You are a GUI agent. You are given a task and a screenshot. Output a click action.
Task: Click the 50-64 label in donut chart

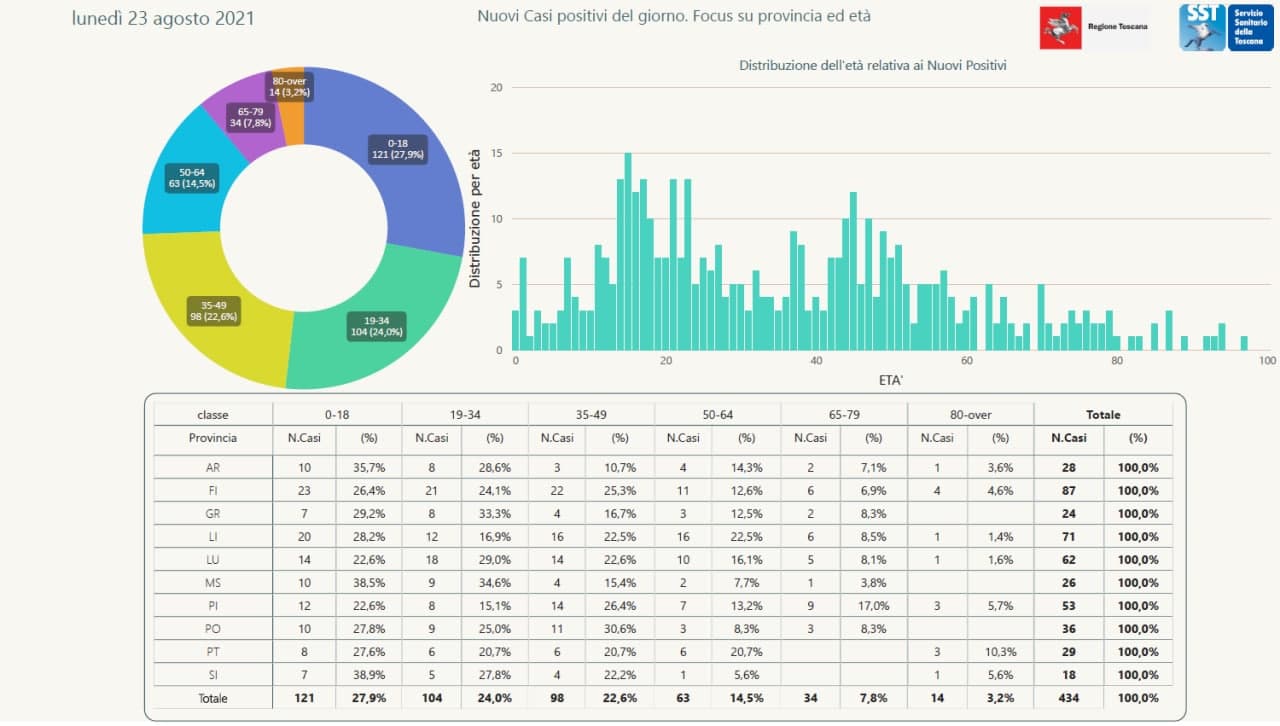pyautogui.click(x=192, y=179)
